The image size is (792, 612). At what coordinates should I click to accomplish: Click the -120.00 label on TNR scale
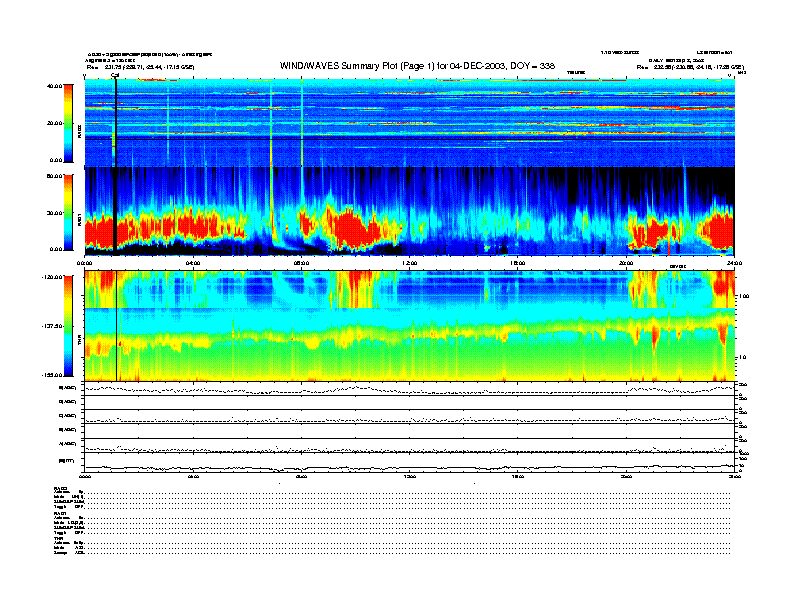point(52,277)
